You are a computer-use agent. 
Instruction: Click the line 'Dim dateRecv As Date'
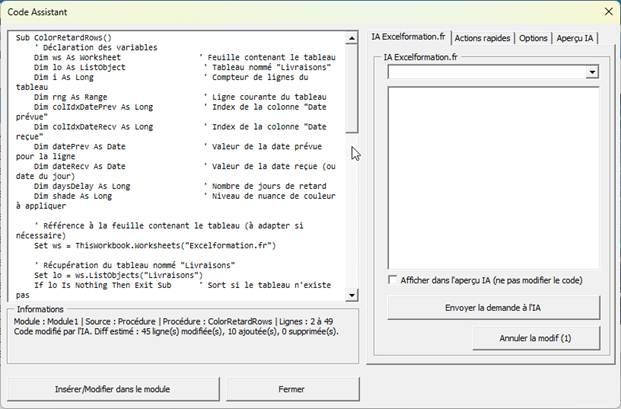tap(80, 166)
